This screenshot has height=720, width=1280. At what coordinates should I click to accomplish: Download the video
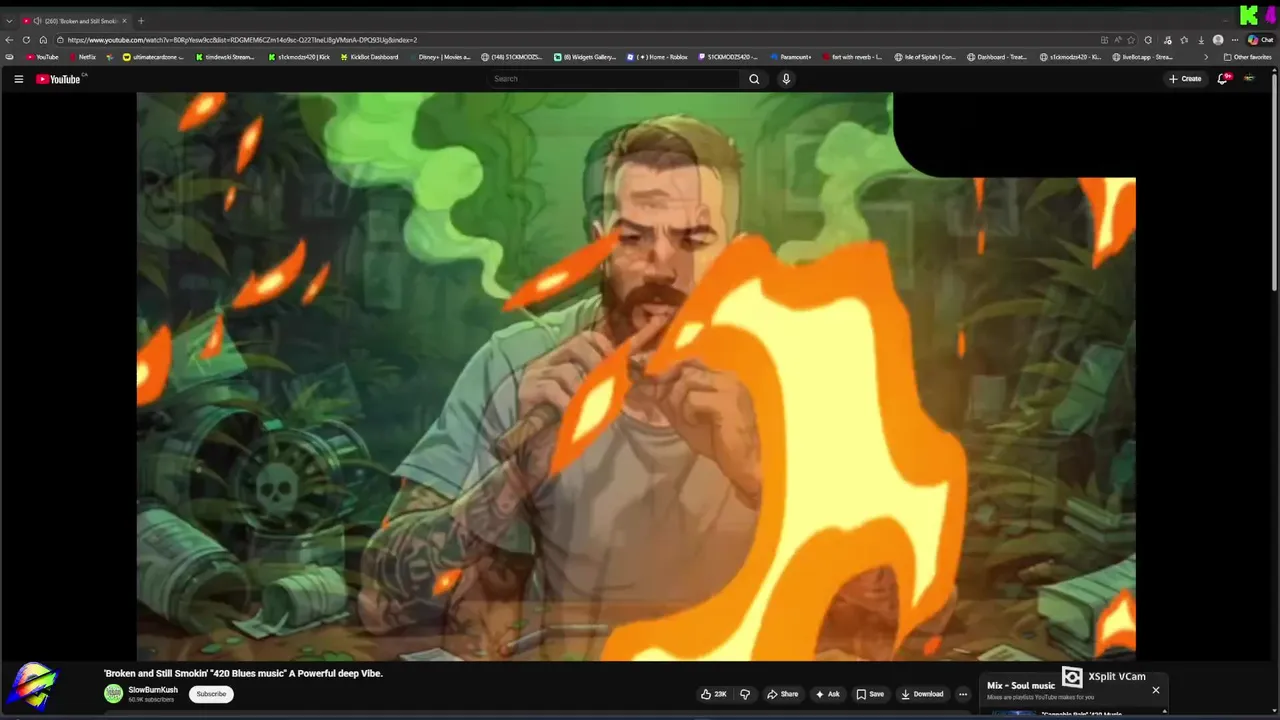(922, 694)
